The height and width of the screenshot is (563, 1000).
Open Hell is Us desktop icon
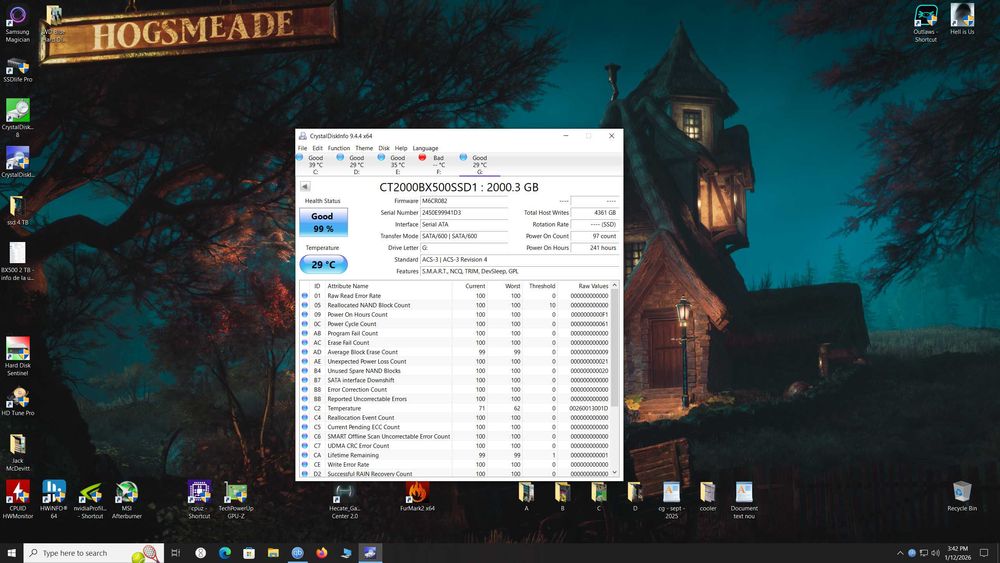962,19
